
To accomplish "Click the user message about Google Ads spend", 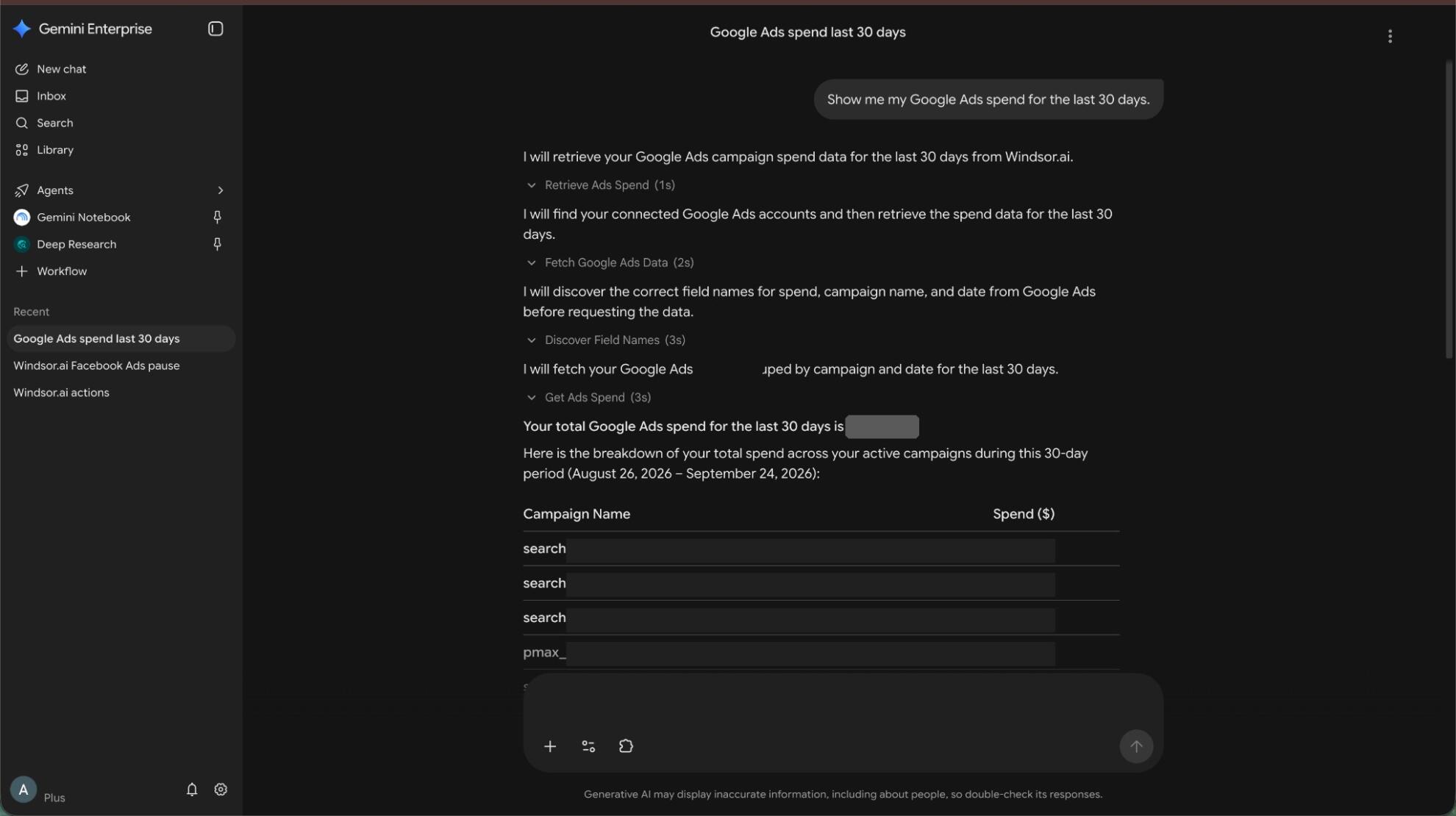I will (x=988, y=99).
